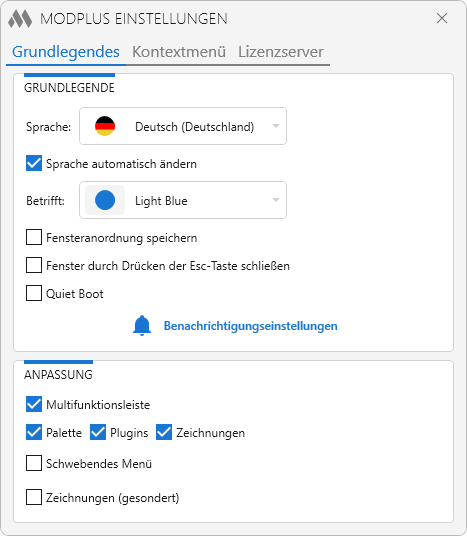Viewport: 467px width, 536px height.
Task: Uncheck the Palette checkbox
Action: click(34, 432)
